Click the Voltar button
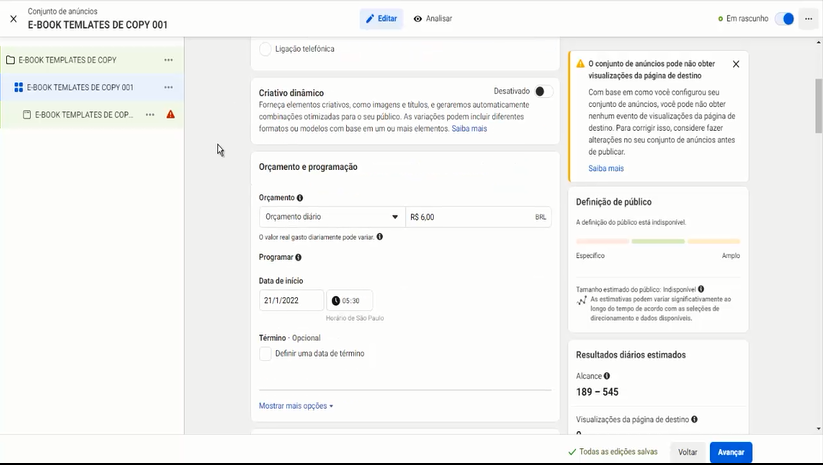This screenshot has width=823, height=465. pyautogui.click(x=688, y=452)
